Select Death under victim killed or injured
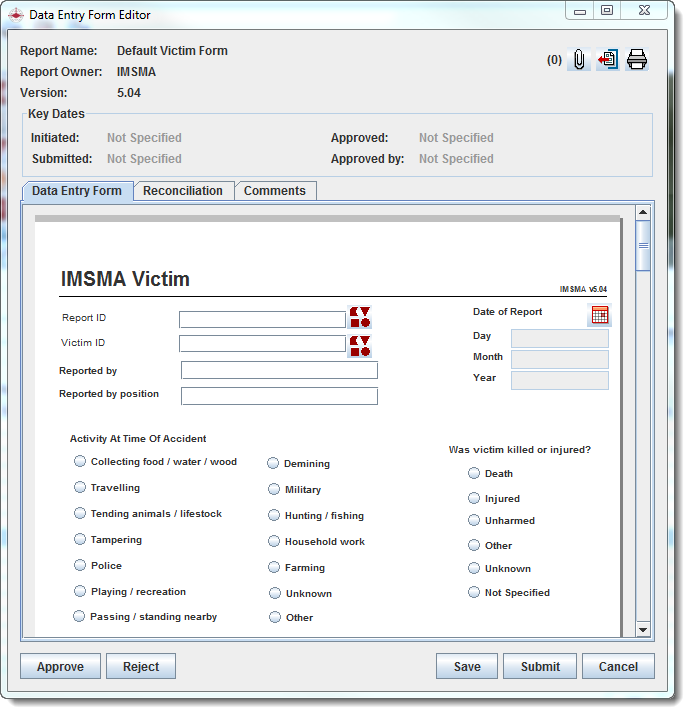Viewport: 690px width, 714px height. coord(474,473)
